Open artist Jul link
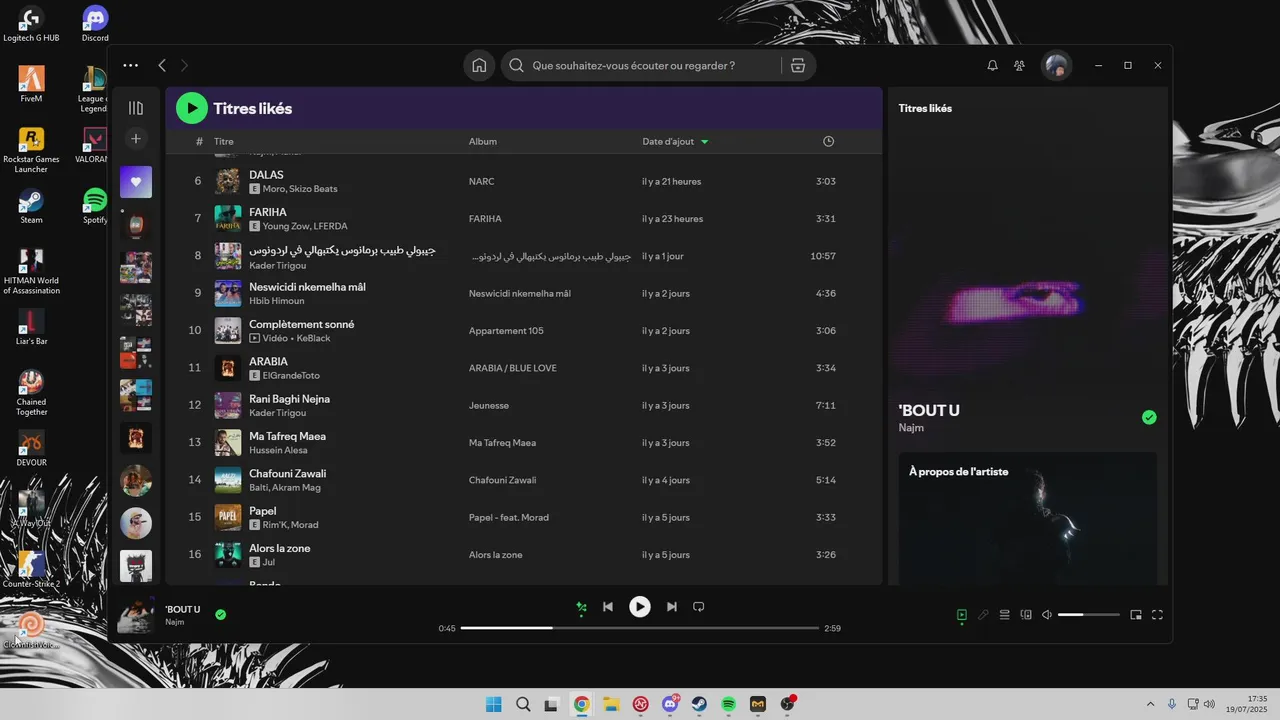This screenshot has width=1280, height=720. click(x=268, y=562)
